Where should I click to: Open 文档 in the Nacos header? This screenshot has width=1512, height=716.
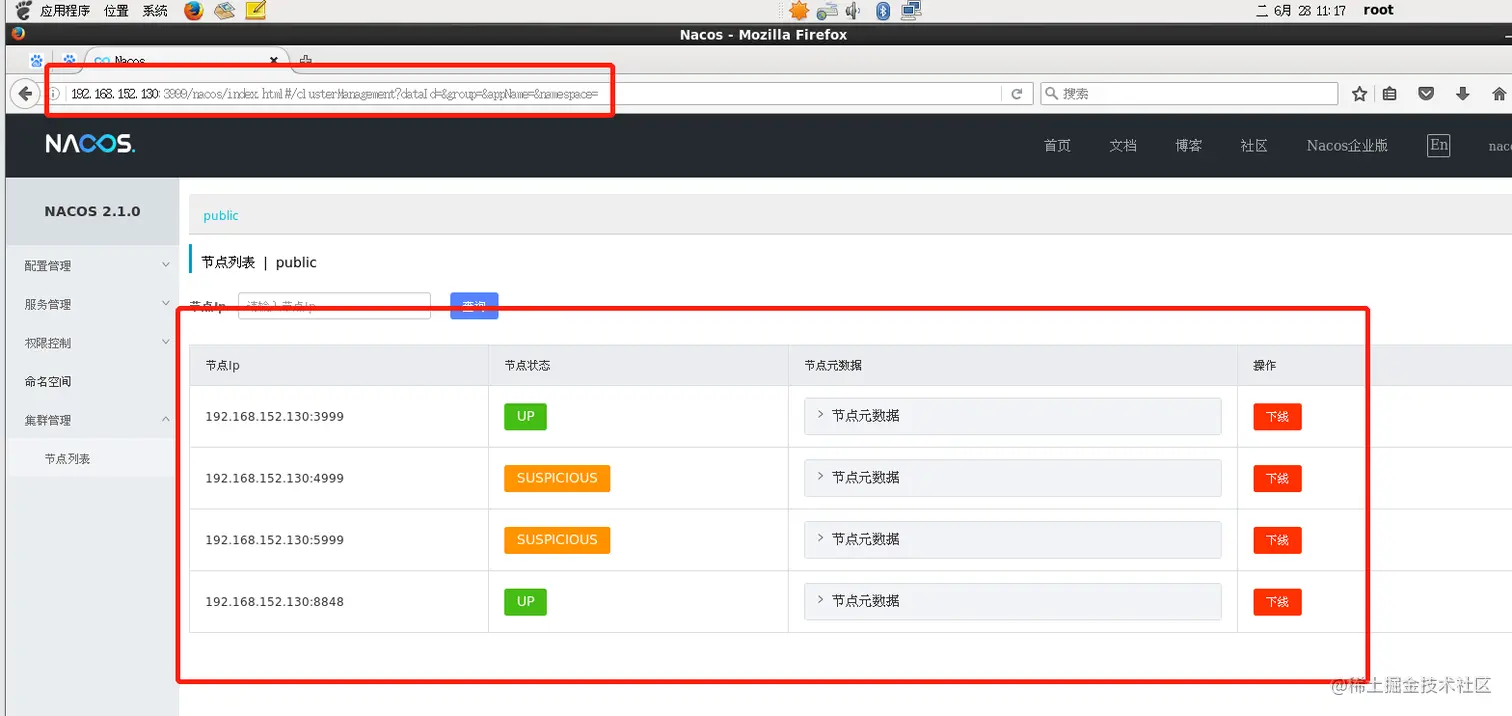pyautogui.click(x=1123, y=146)
